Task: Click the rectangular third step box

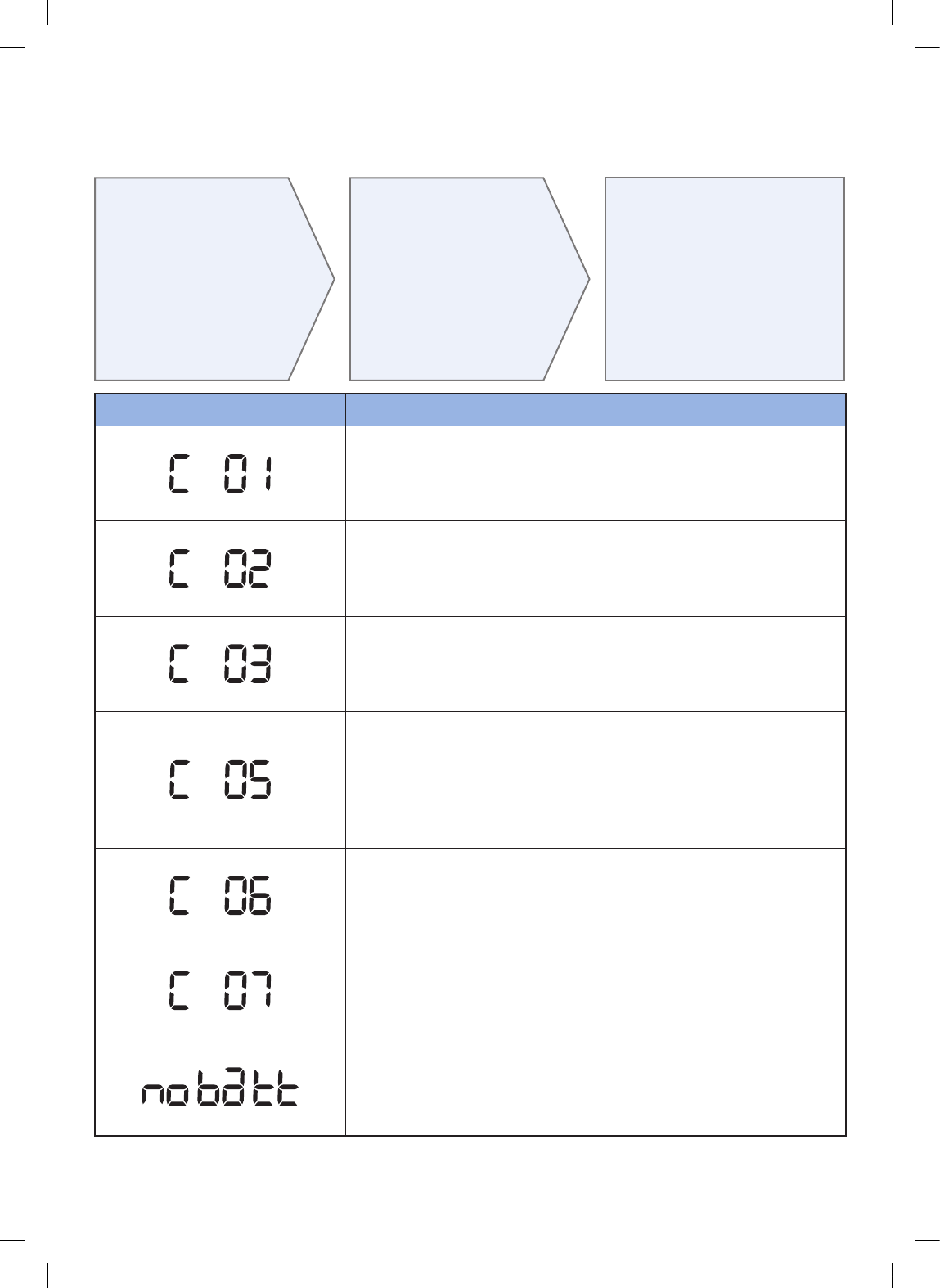Action: [x=724, y=279]
